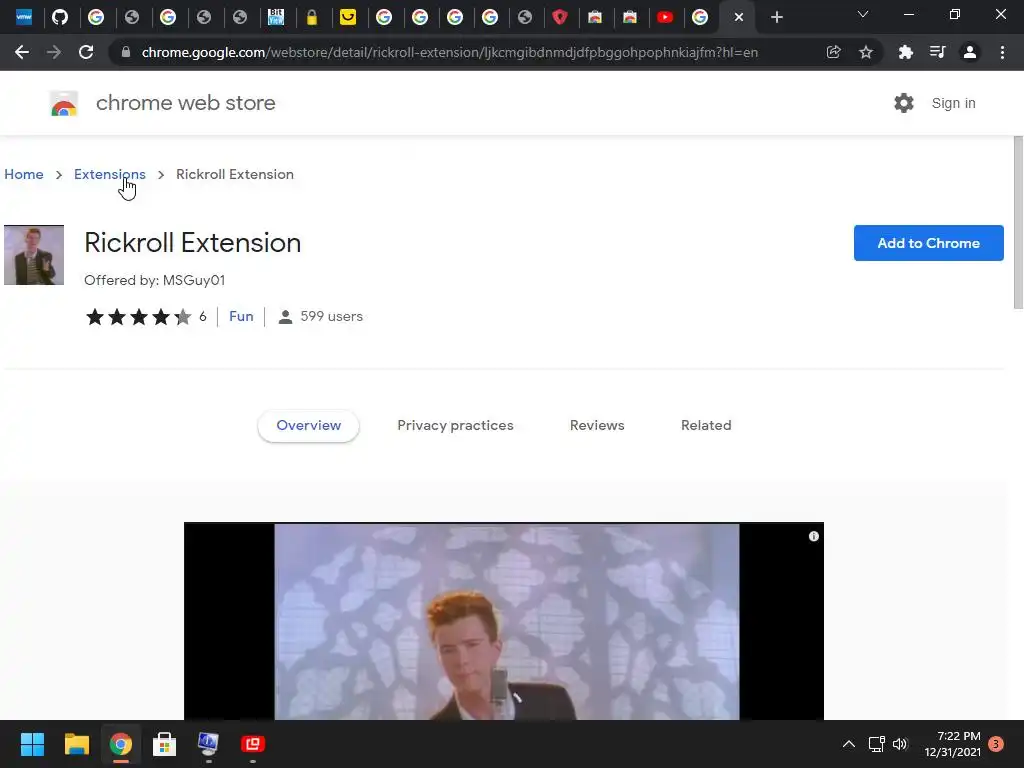Click the Chrome taskbar icon
Viewport: 1024px width, 768px height.
point(121,744)
